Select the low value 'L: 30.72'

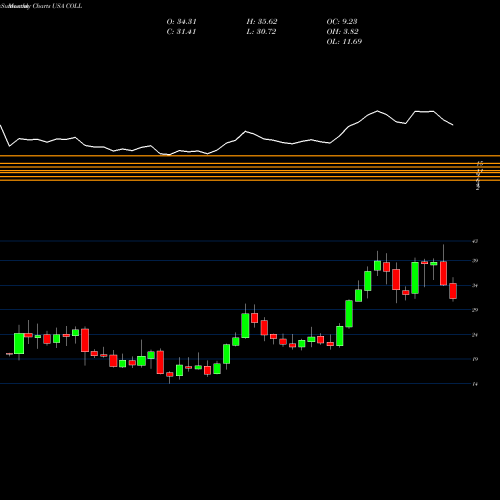(261, 32)
